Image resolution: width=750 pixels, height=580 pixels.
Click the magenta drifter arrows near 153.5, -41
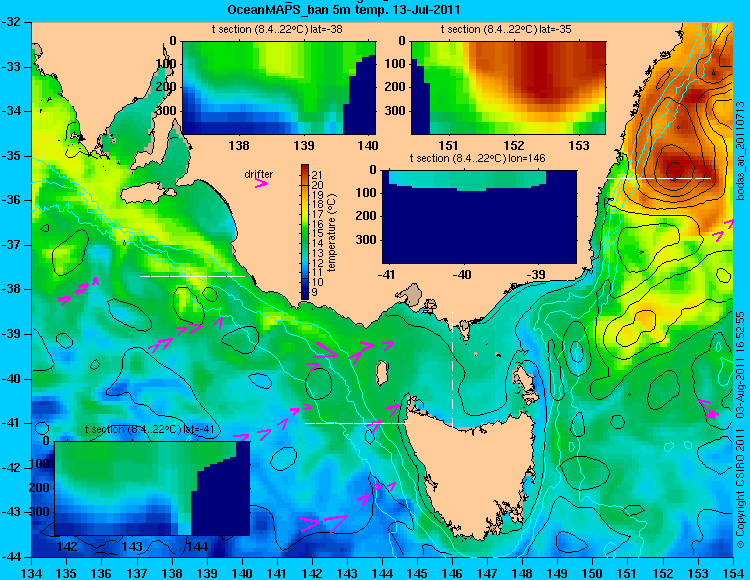pos(708,411)
